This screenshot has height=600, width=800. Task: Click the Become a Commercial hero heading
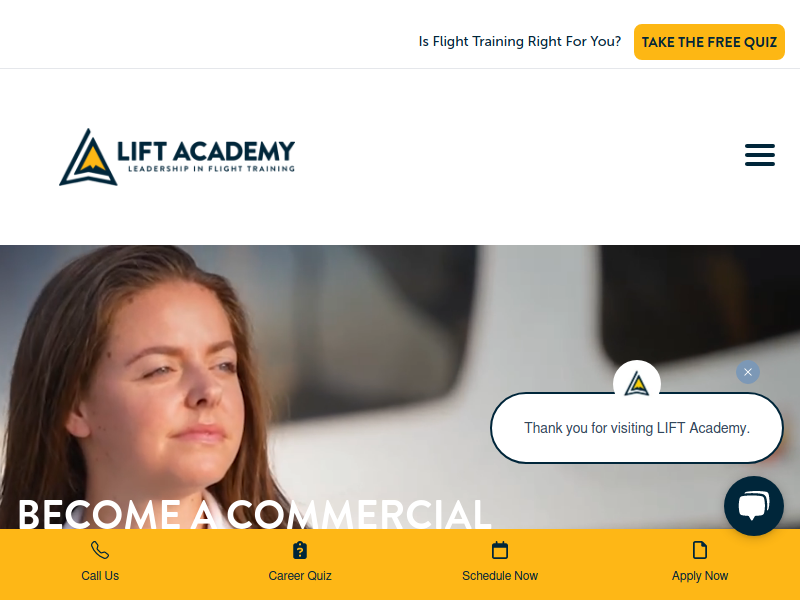coord(254,513)
